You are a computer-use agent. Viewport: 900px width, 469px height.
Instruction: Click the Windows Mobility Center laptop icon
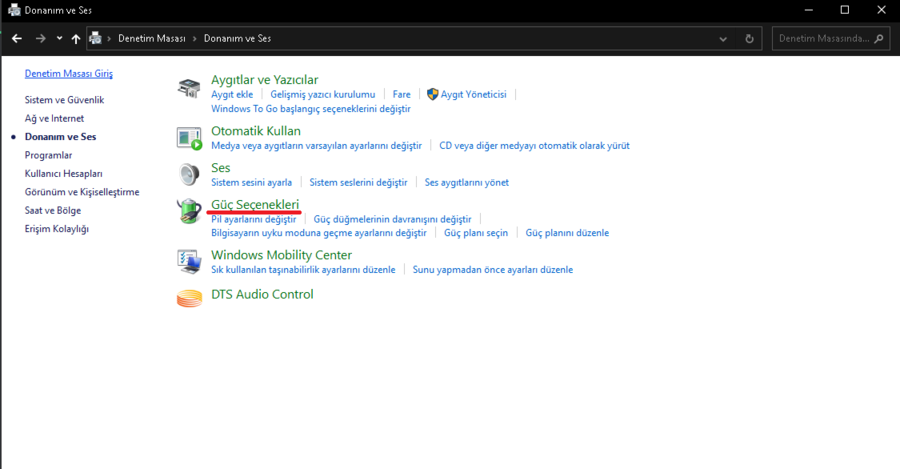[x=189, y=262]
